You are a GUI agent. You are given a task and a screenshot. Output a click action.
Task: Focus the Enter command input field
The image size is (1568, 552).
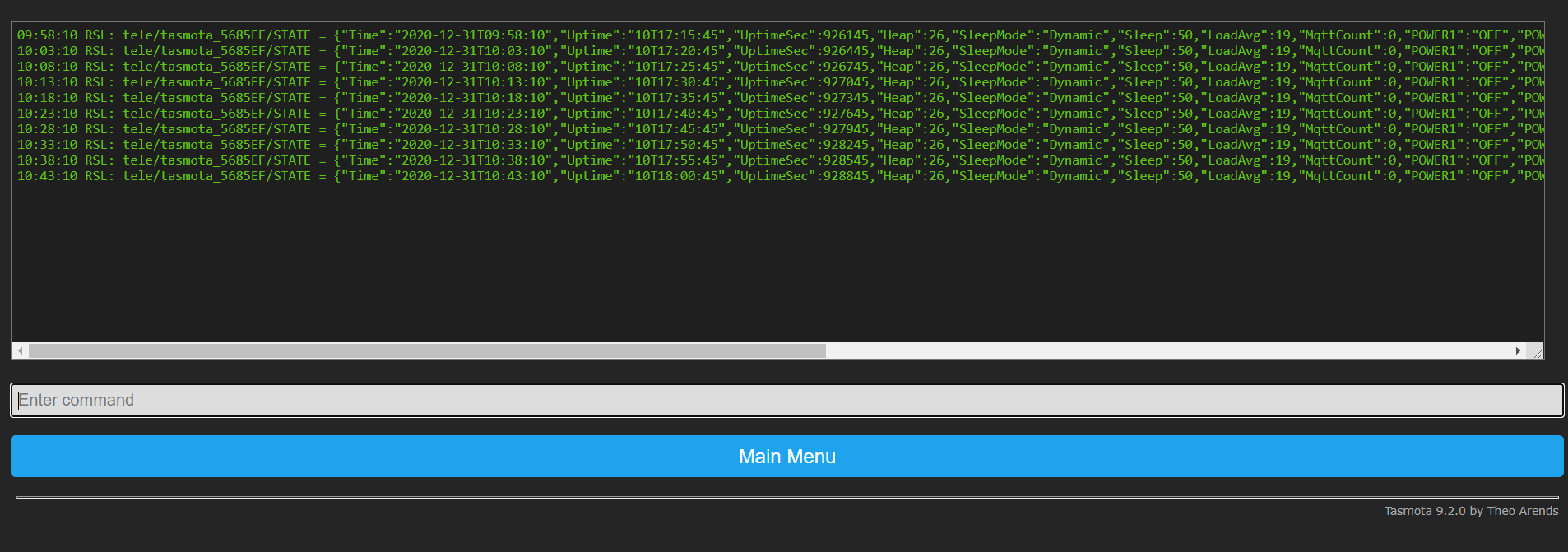[786, 401]
